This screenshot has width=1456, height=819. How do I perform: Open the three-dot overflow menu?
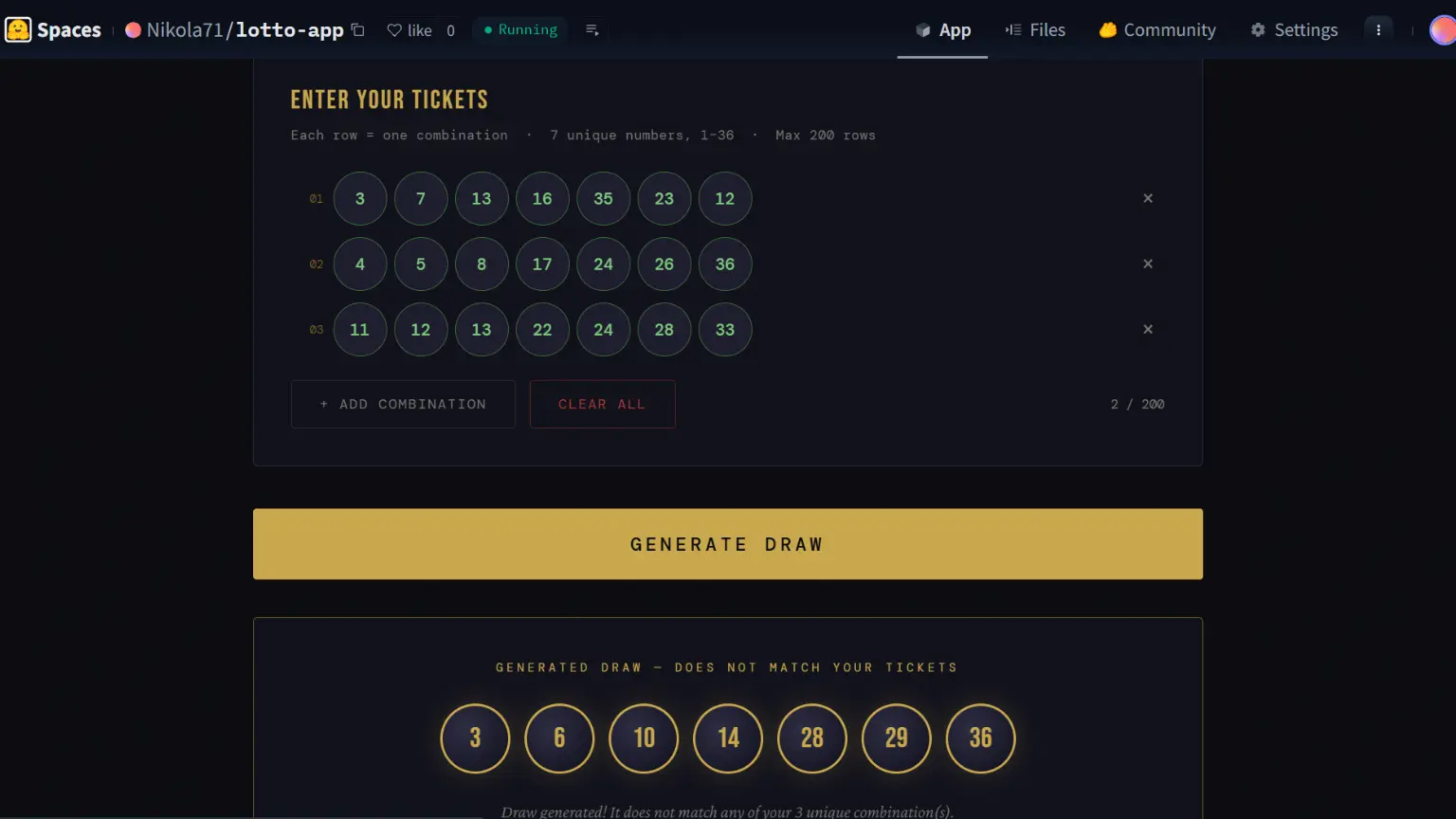[x=1379, y=29]
